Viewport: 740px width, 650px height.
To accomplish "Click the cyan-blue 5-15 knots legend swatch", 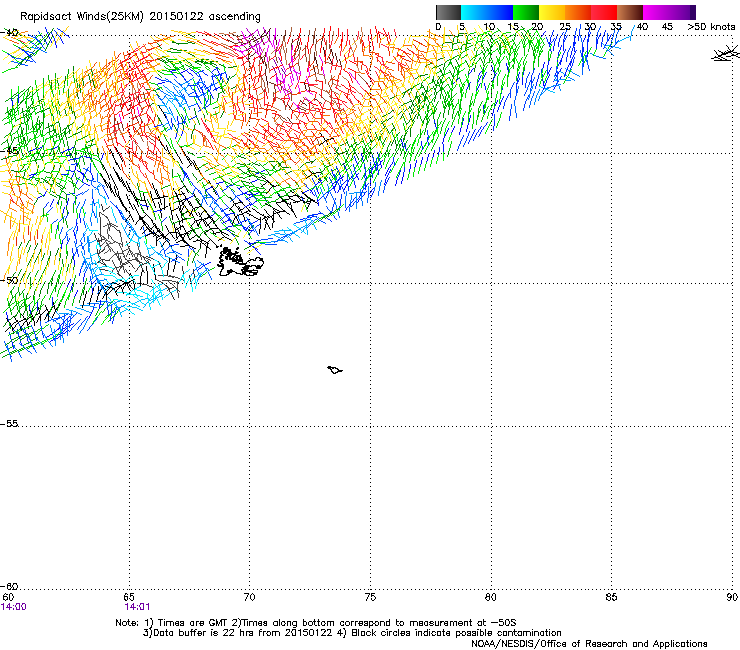I will coord(487,12).
